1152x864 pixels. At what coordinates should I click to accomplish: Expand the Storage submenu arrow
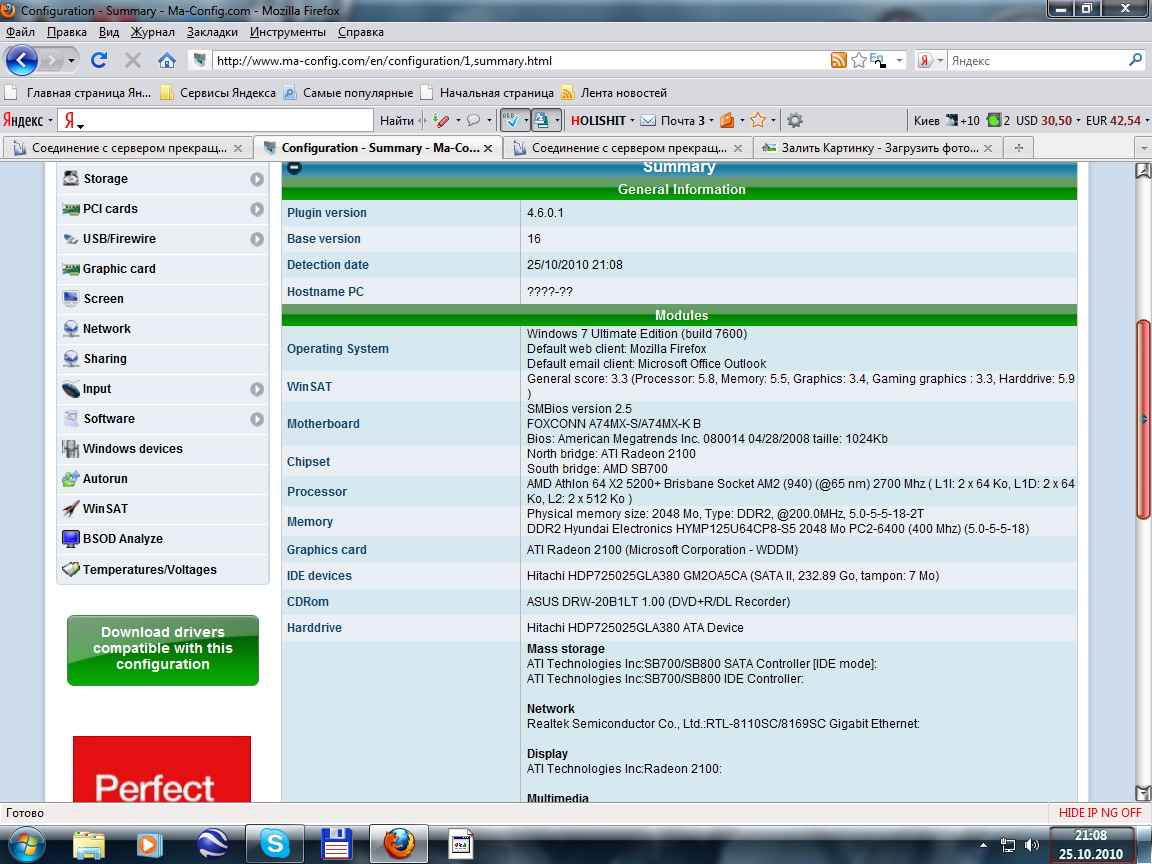click(x=256, y=179)
